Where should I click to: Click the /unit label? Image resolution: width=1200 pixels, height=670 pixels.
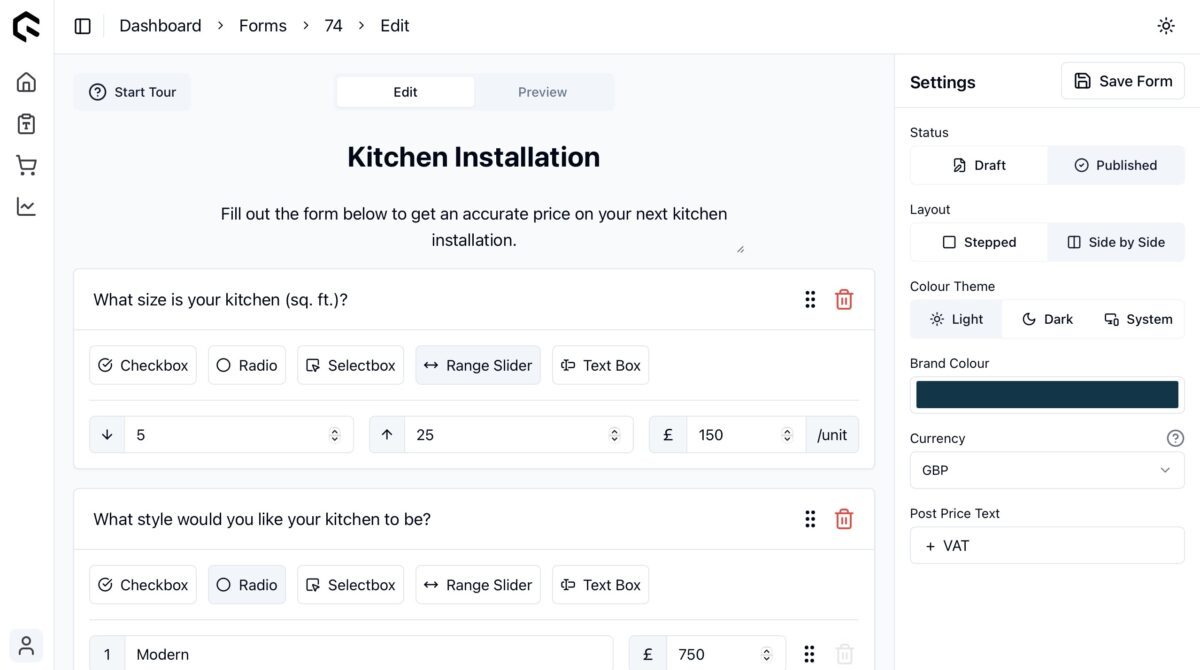pyautogui.click(x=832, y=435)
